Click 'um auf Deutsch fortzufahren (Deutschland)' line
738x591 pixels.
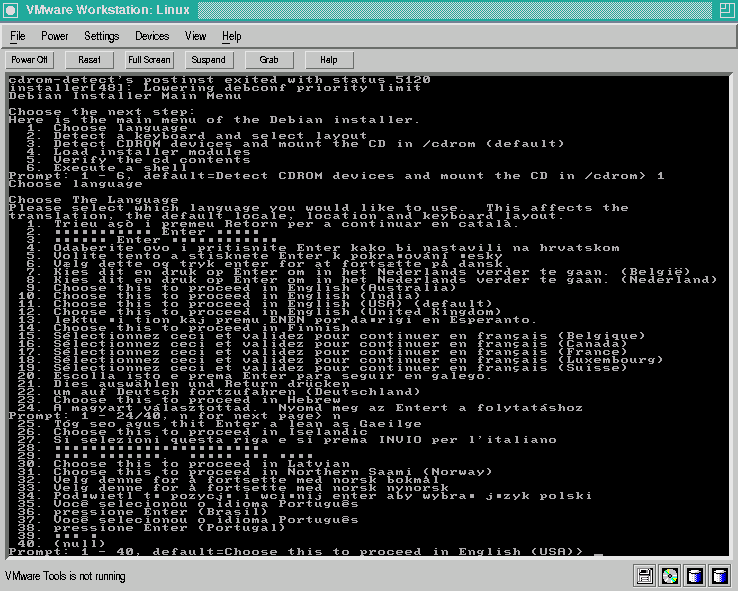click(219, 391)
